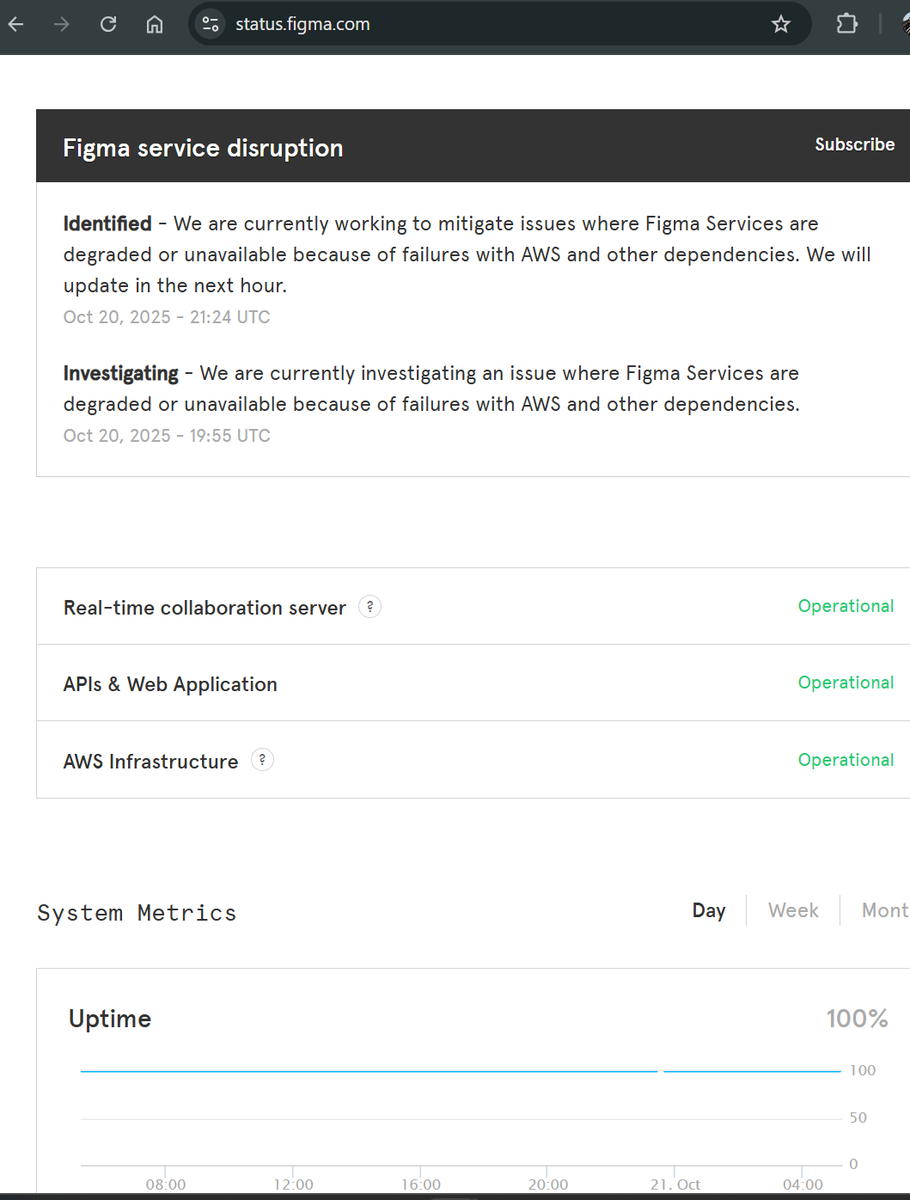Click timestamp Oct 20, 2025 - 19:55 UTC

(x=167, y=435)
